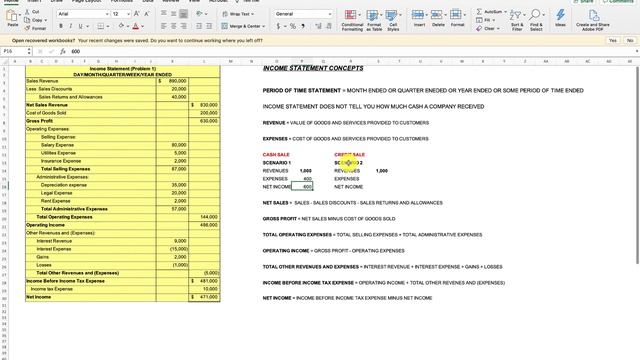The width and height of the screenshot is (640, 360).
Task: Open Format as Table gallery
Action: point(373,20)
